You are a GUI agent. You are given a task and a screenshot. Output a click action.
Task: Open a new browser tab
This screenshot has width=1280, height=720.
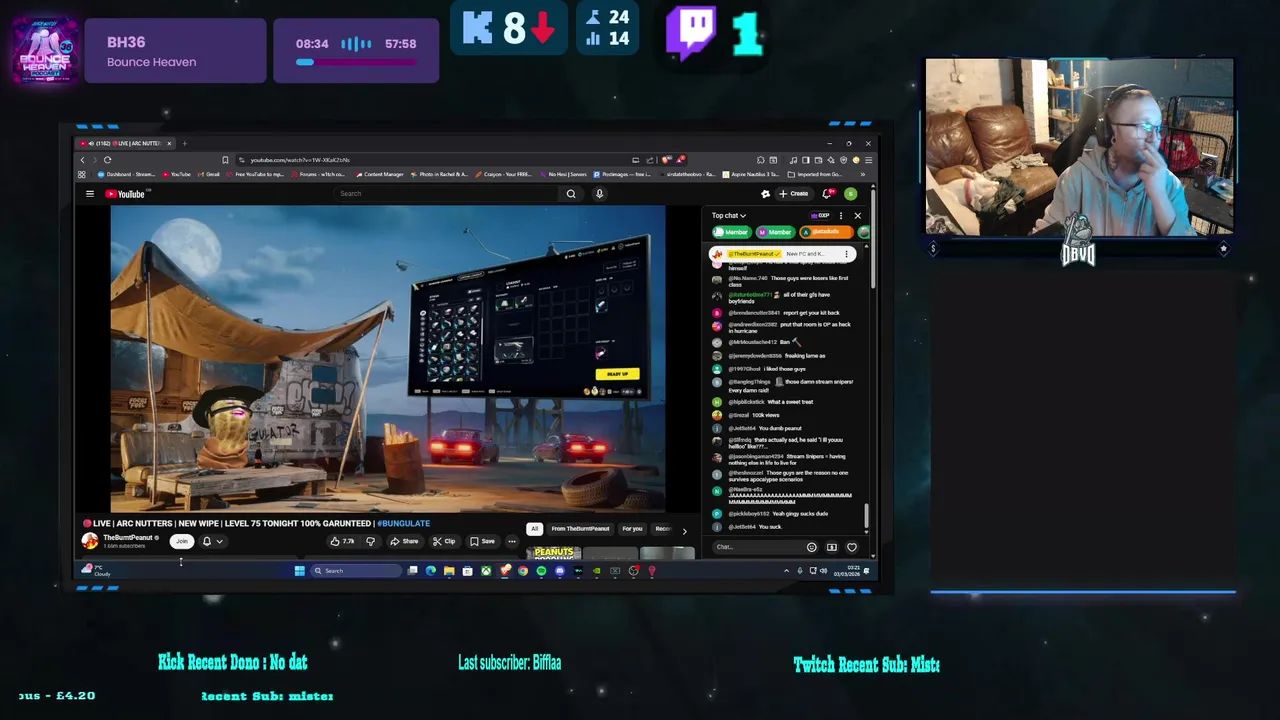[x=184, y=143]
